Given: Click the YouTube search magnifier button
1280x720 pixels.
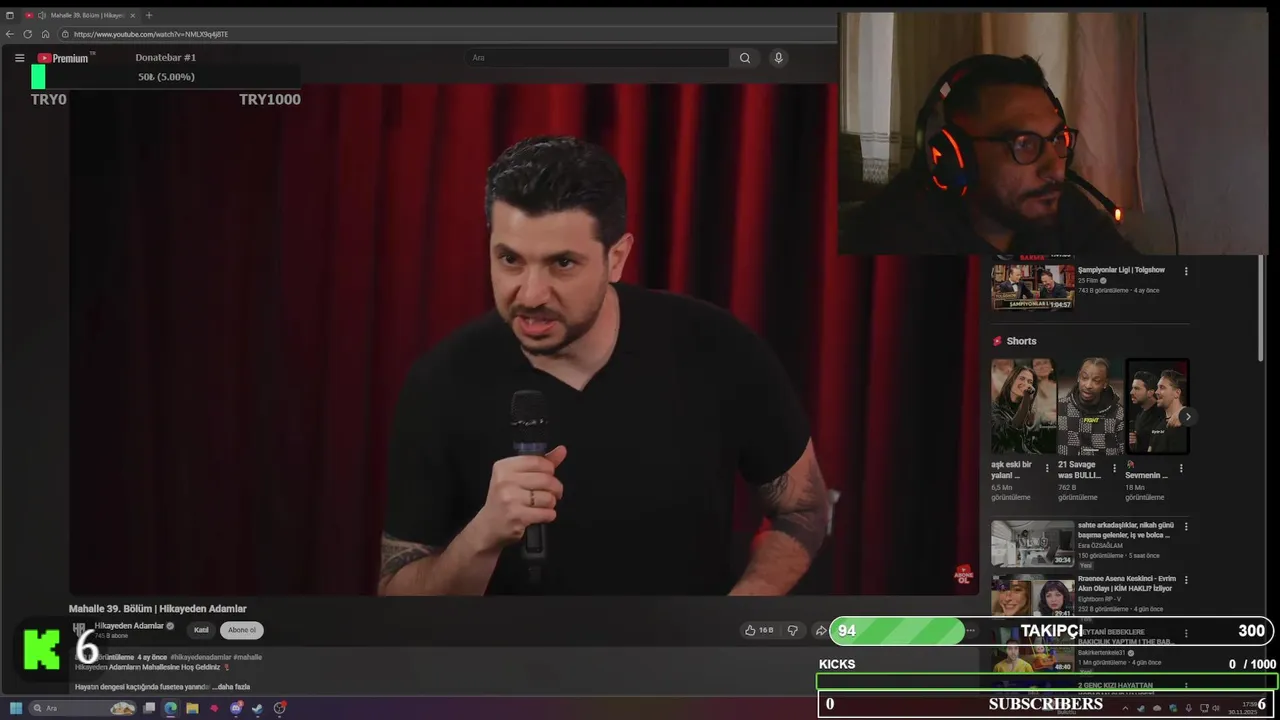Looking at the screenshot, I should click(x=745, y=58).
